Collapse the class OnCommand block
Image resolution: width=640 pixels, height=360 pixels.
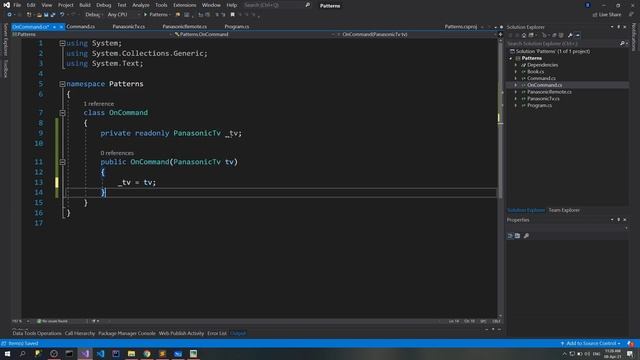62,113
